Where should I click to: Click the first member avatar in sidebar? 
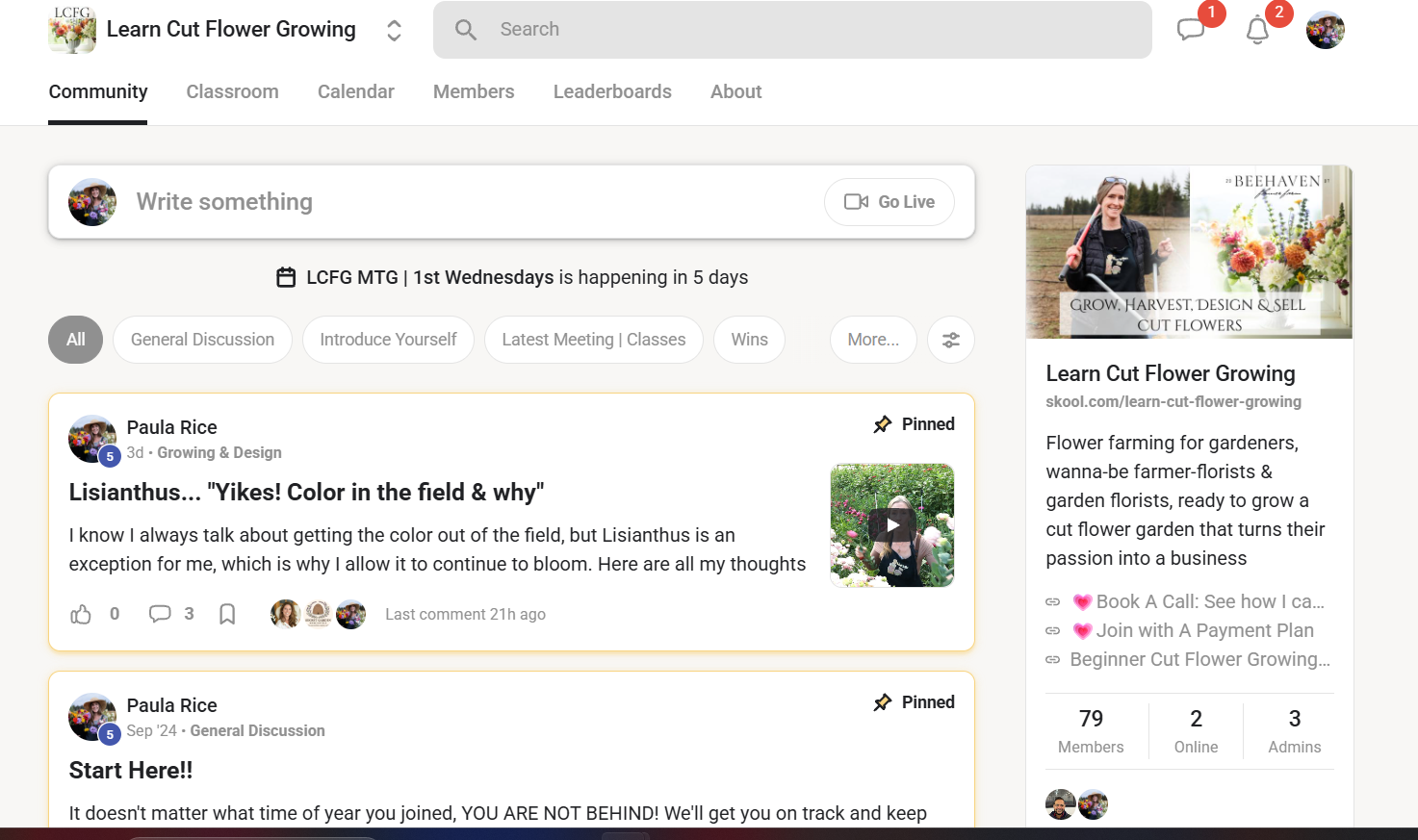(x=1061, y=804)
